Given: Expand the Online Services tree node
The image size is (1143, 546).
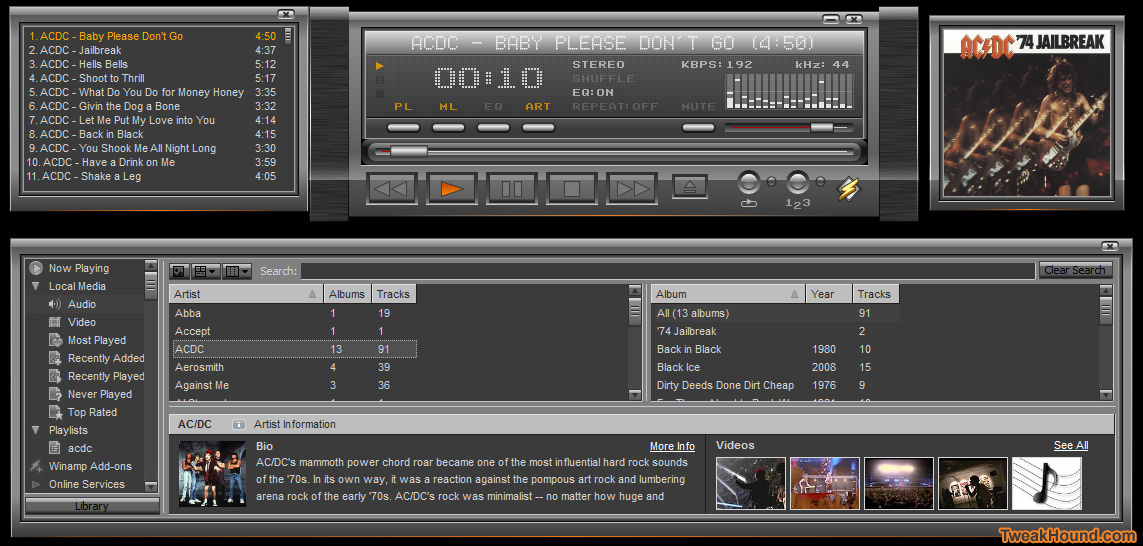Looking at the screenshot, I should (36, 484).
